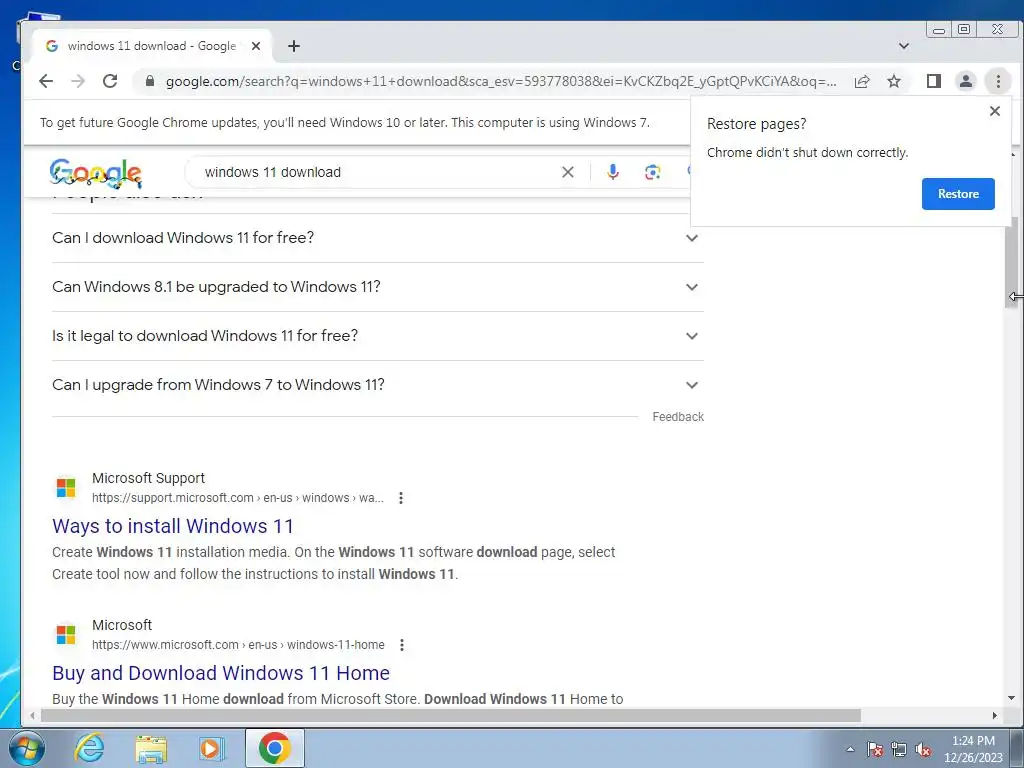This screenshot has width=1024, height=768.
Task: Click the Chrome address bar URL
Action: pos(500,81)
